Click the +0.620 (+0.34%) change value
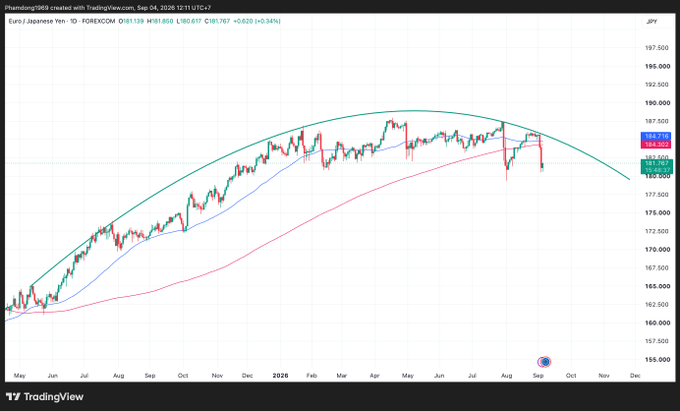Image resolution: width=680 pixels, height=411 pixels. click(257, 21)
